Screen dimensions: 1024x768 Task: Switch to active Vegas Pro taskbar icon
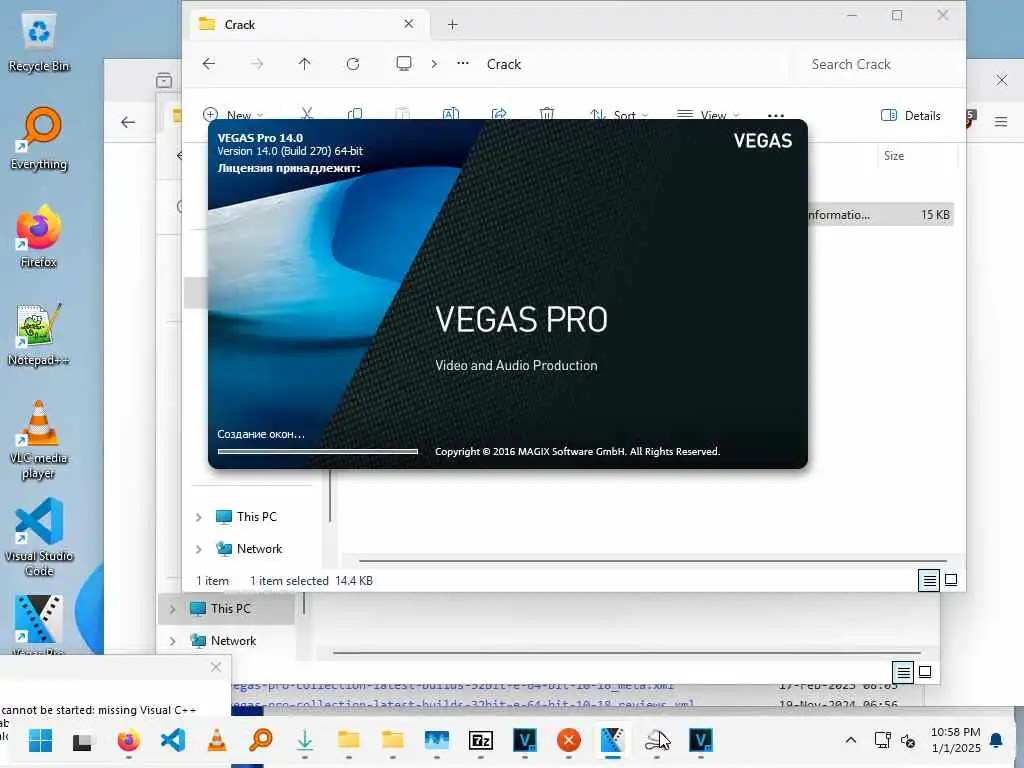pyautogui.click(x=612, y=741)
